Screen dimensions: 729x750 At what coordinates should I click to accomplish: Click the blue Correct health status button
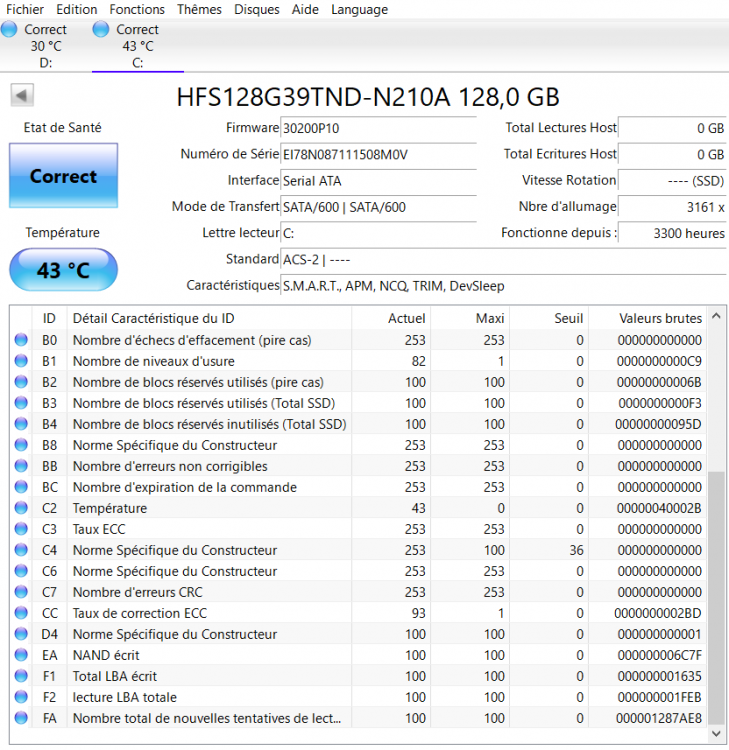coord(63,176)
